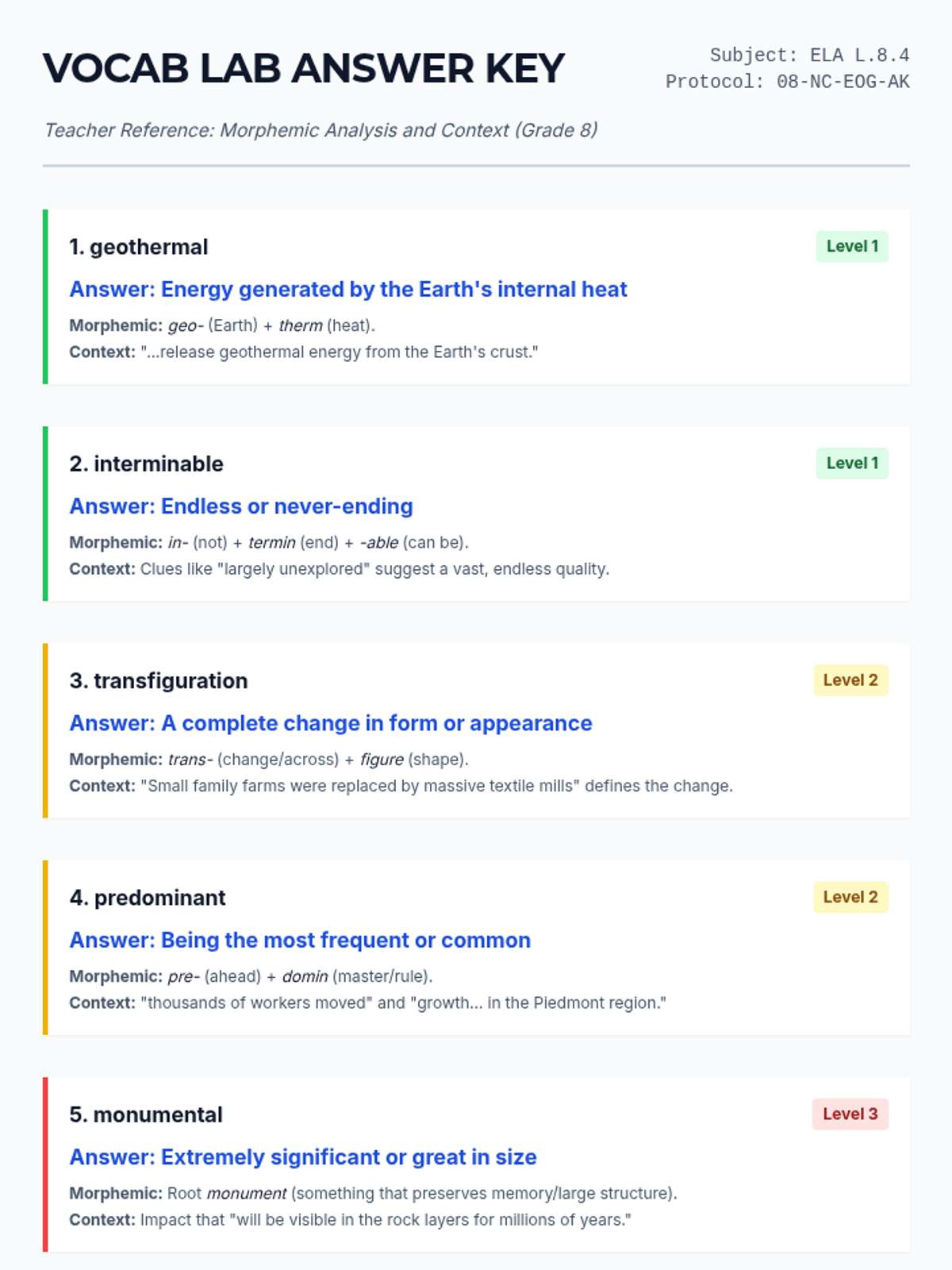Select the Level 1 badge beside geothermal

(x=852, y=246)
